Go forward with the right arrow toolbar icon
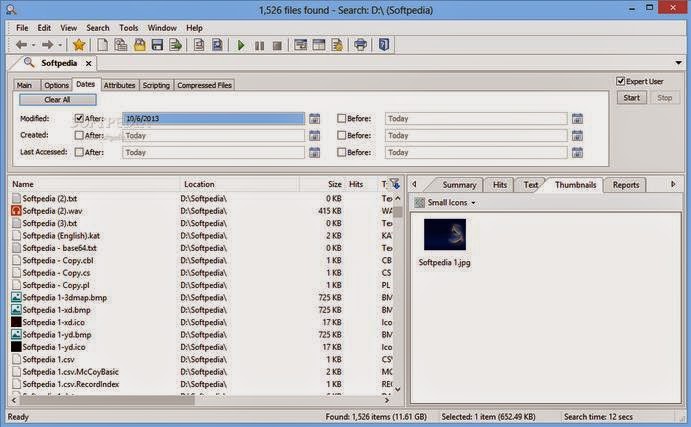 [x=47, y=45]
